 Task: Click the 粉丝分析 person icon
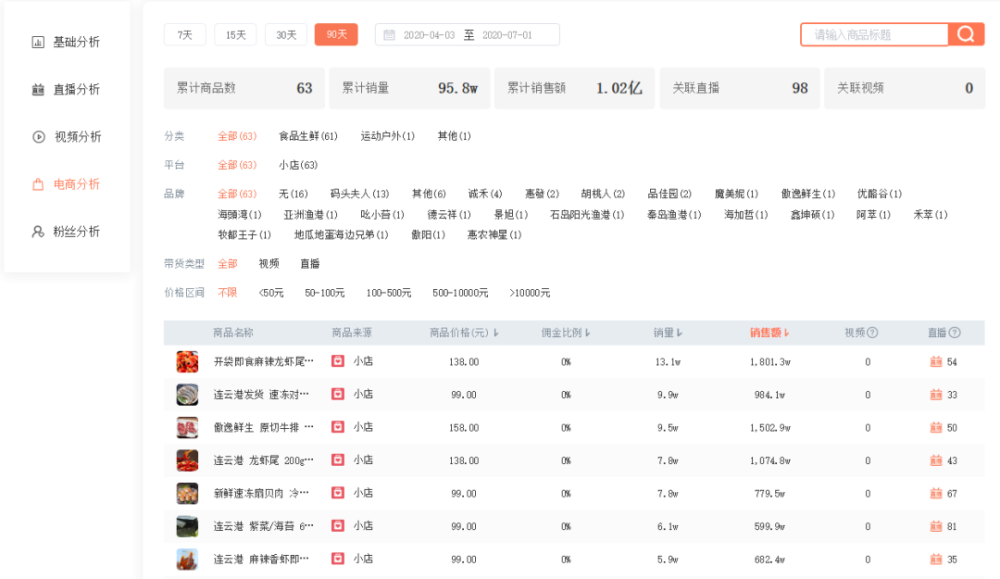tap(38, 231)
